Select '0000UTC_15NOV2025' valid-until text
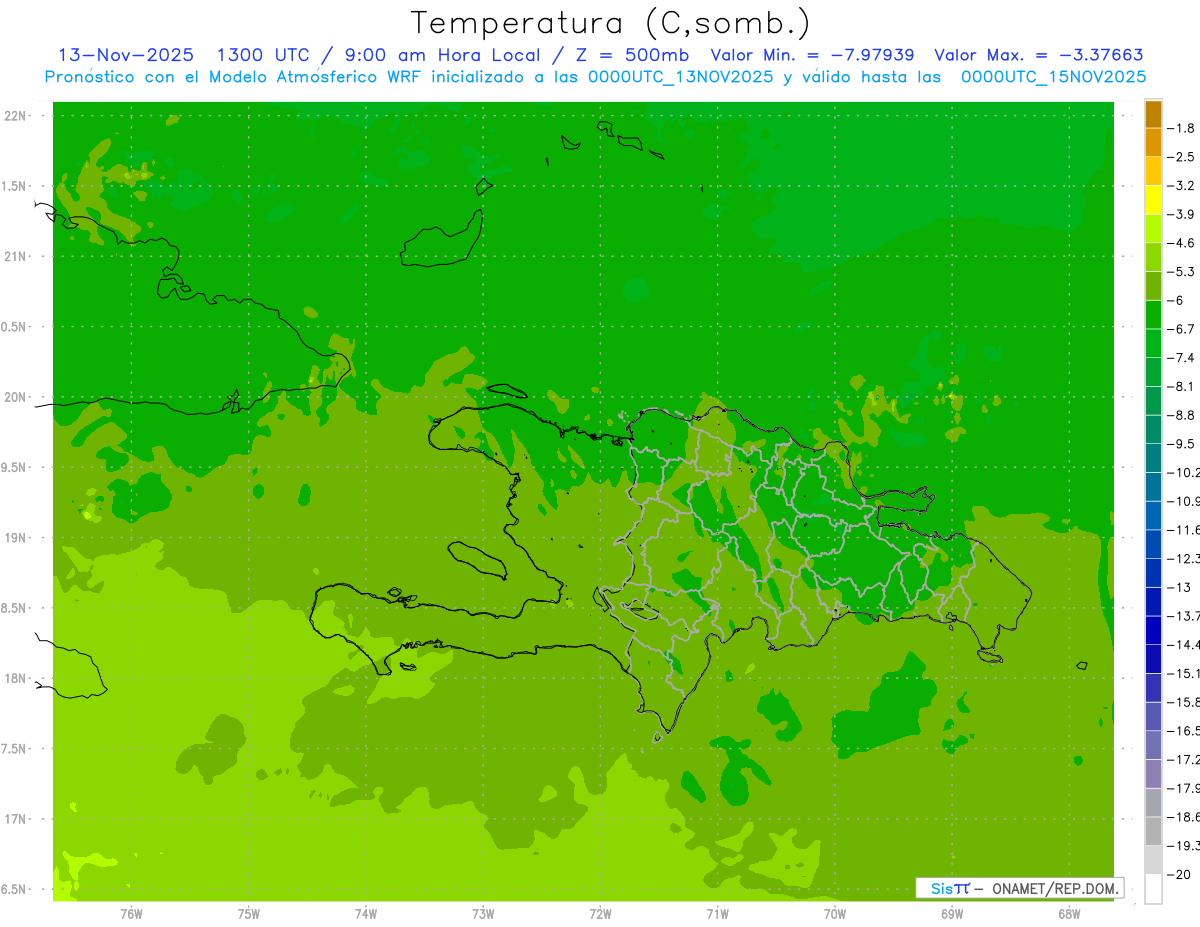1200x927 pixels. [x=1053, y=77]
